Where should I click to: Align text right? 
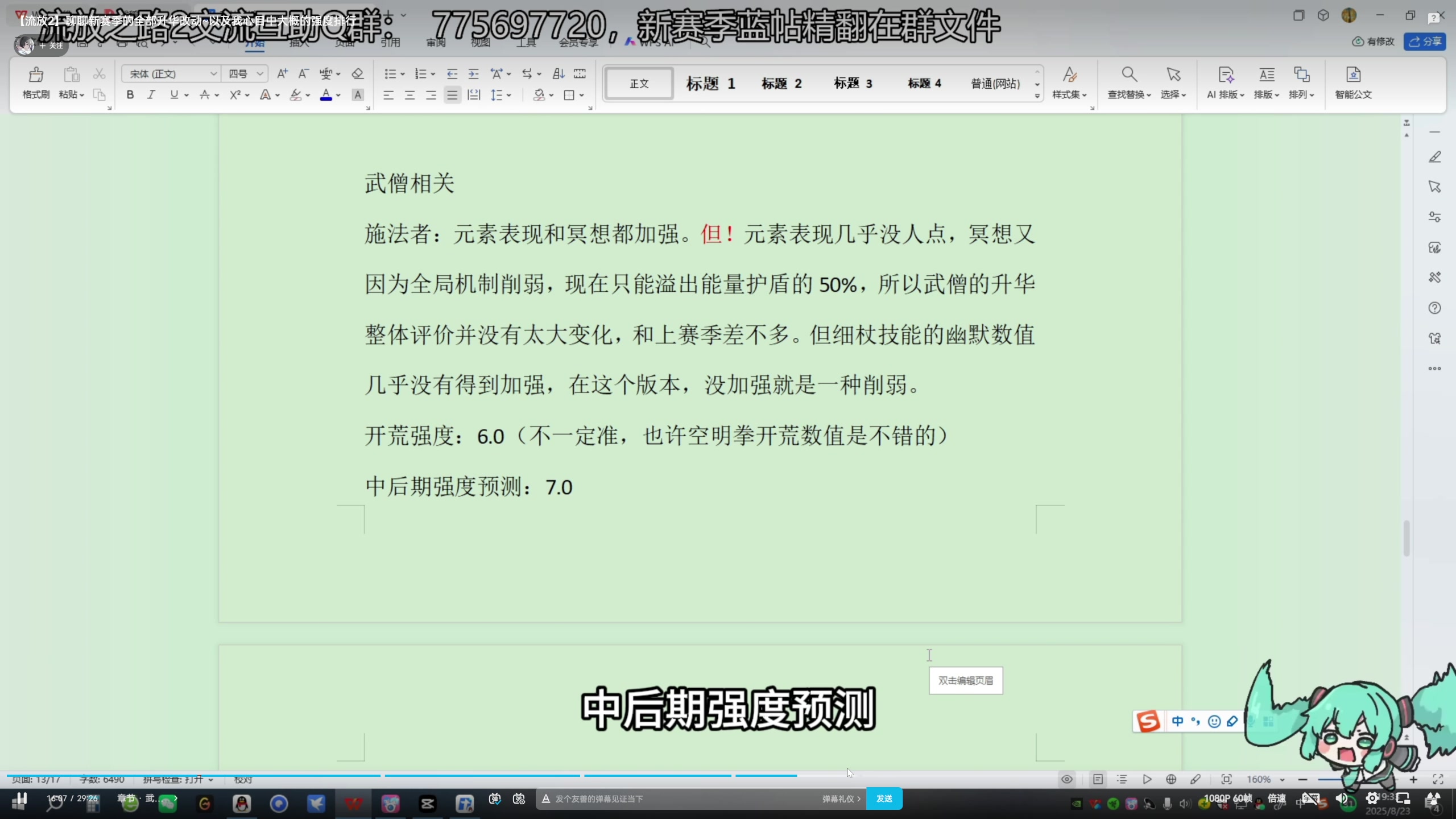[x=431, y=95]
